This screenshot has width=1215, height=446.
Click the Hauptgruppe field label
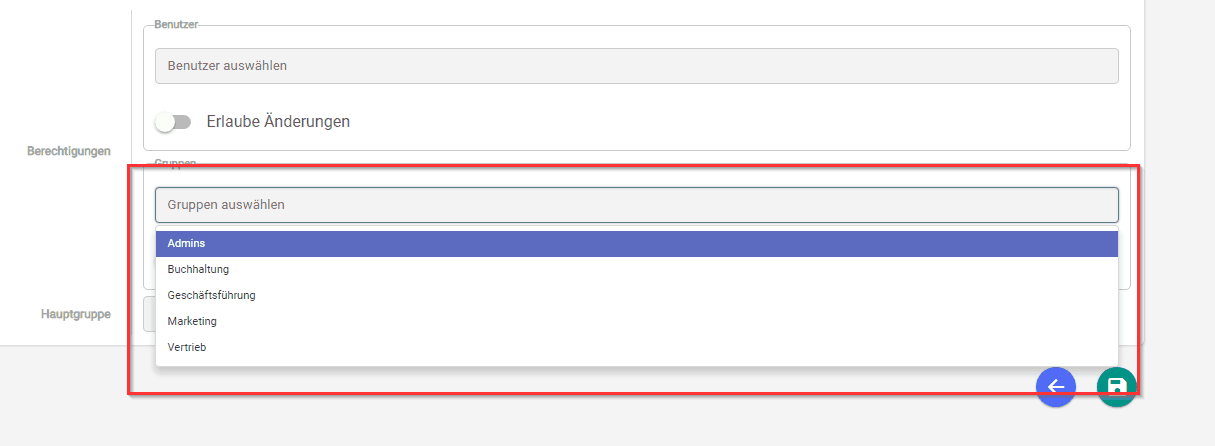76,314
